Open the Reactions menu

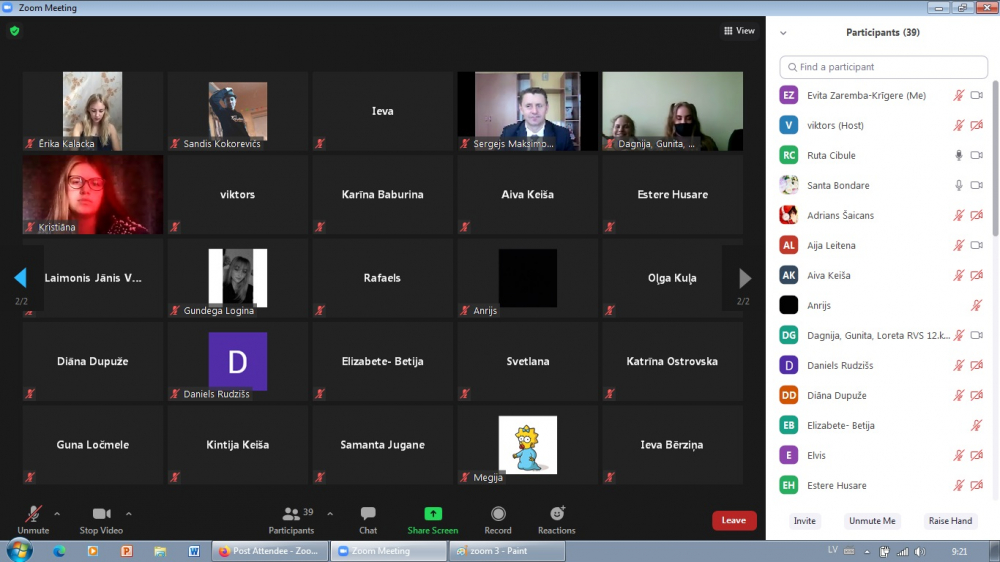pyautogui.click(x=557, y=514)
